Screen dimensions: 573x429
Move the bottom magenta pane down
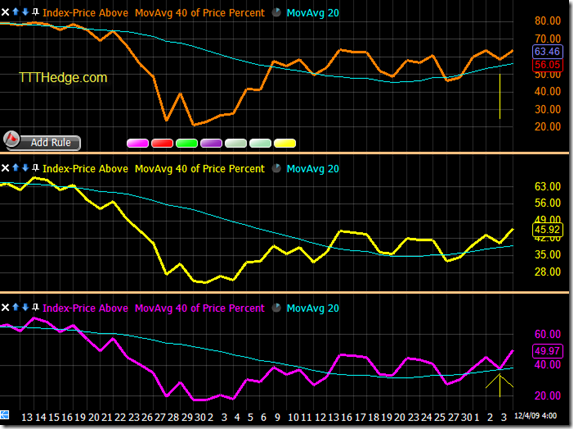tap(25, 307)
